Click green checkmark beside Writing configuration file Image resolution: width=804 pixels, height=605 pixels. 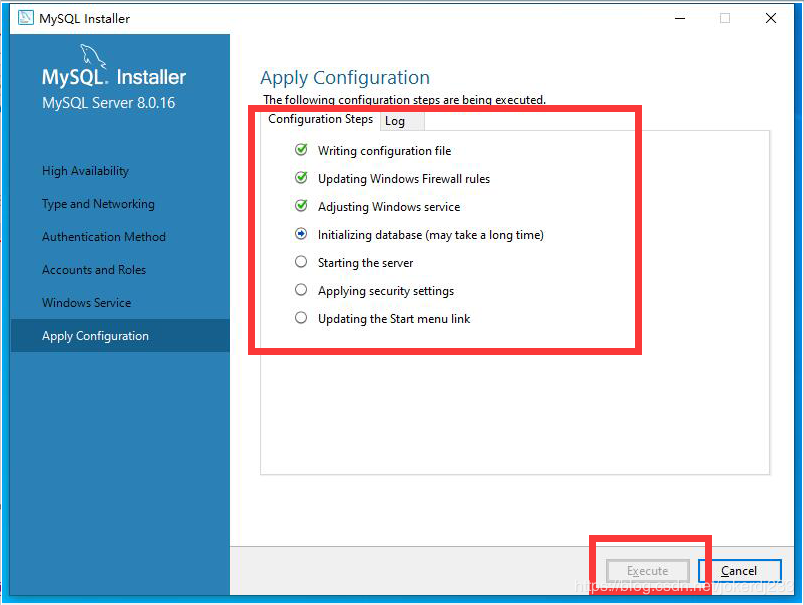[301, 150]
